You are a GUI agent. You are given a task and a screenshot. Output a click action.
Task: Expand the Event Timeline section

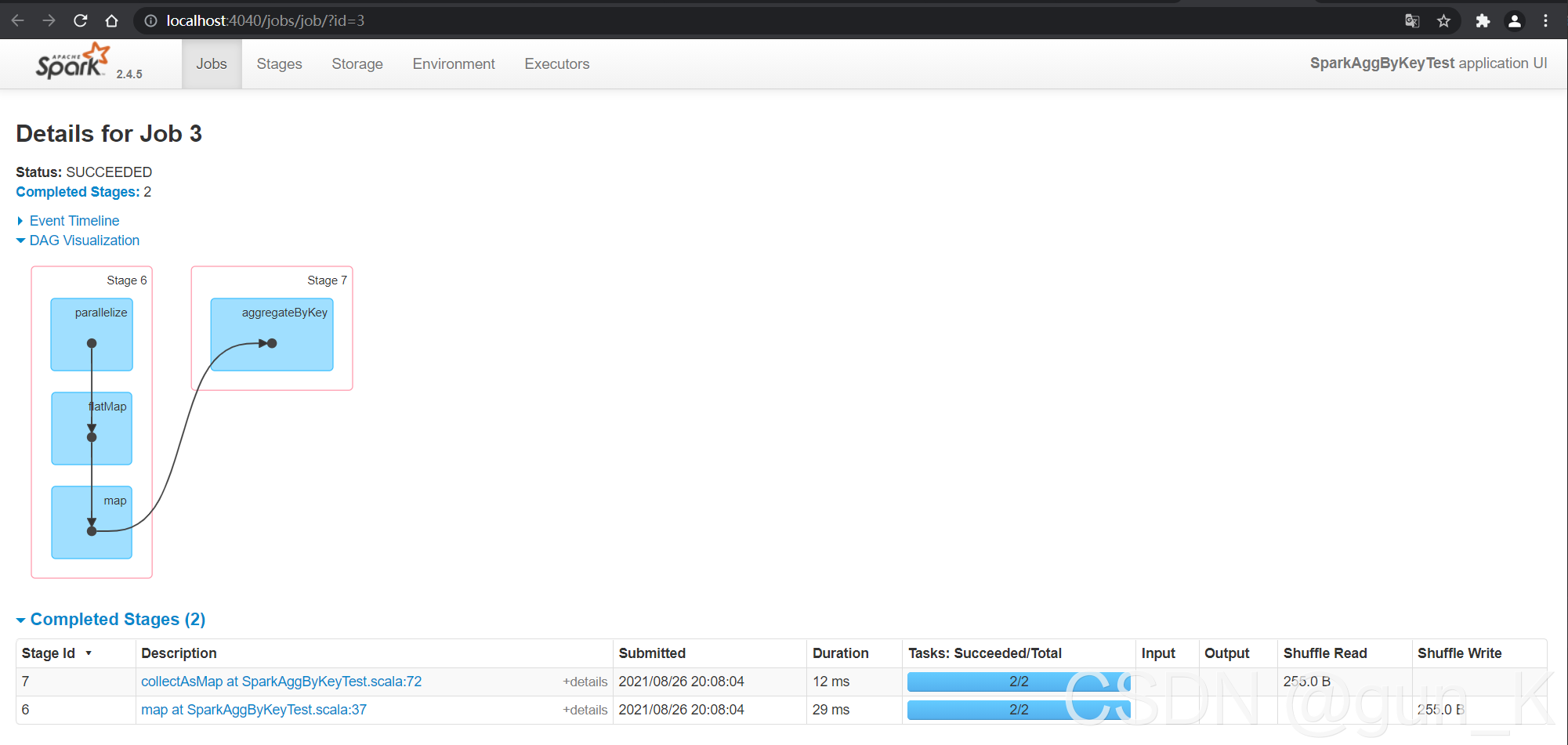click(67, 221)
